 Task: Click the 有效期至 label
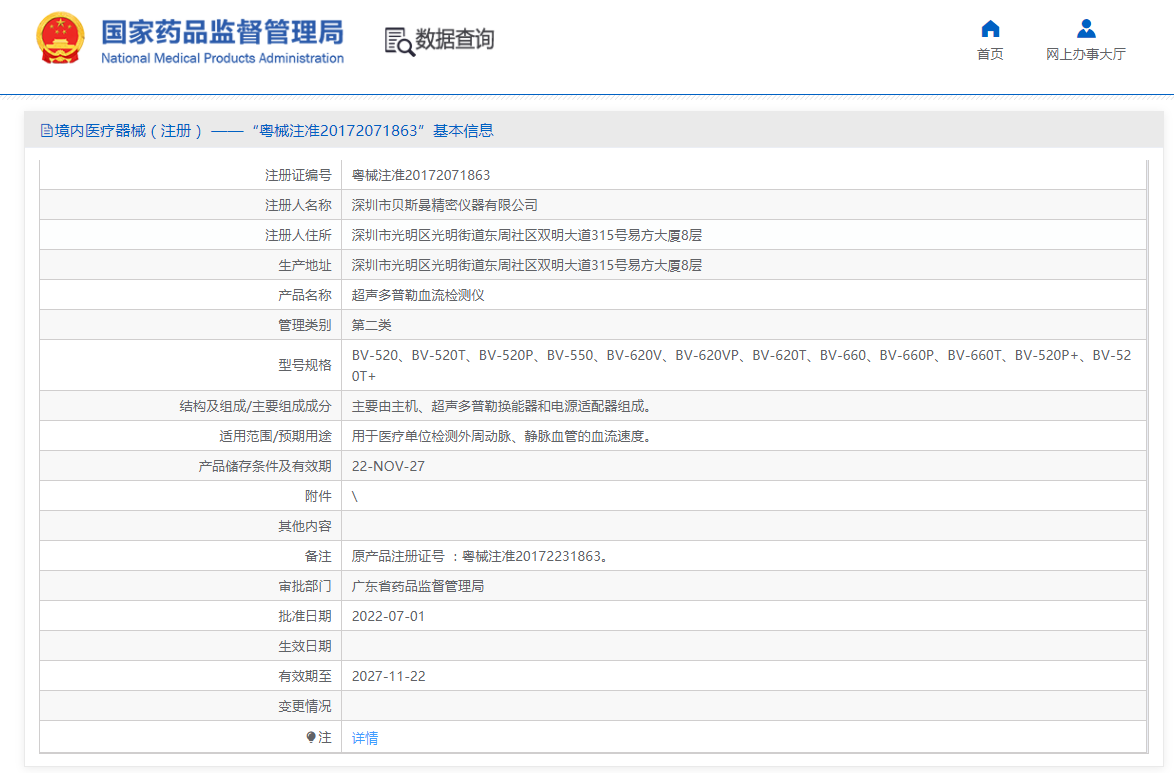[x=305, y=676]
